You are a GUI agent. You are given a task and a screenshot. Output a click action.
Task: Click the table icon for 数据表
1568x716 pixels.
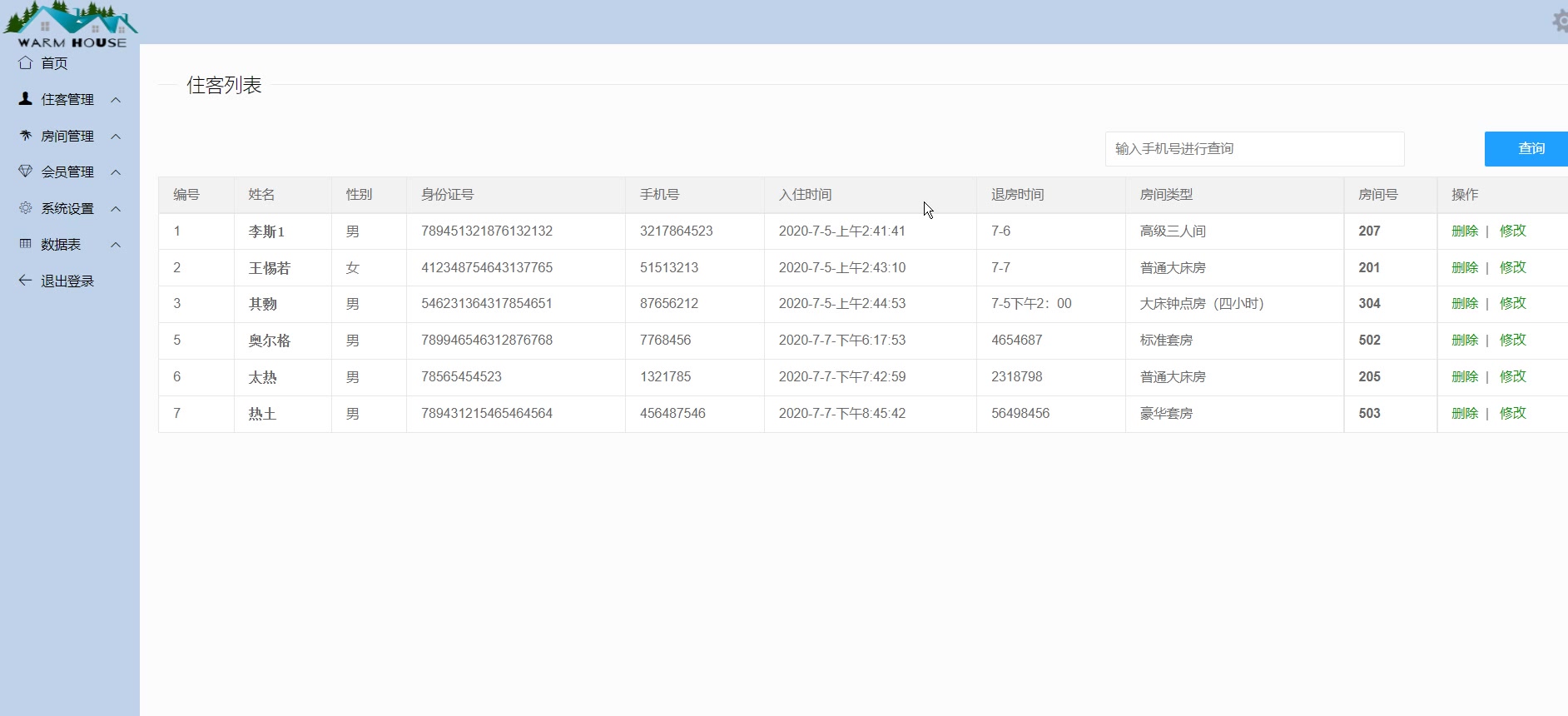(x=26, y=244)
